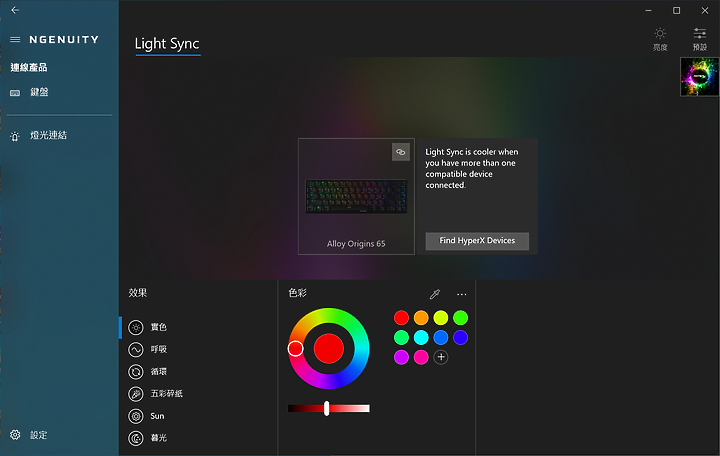This screenshot has width=720, height=456.
Task: Pick the cyan color swatch
Action: coord(421,338)
